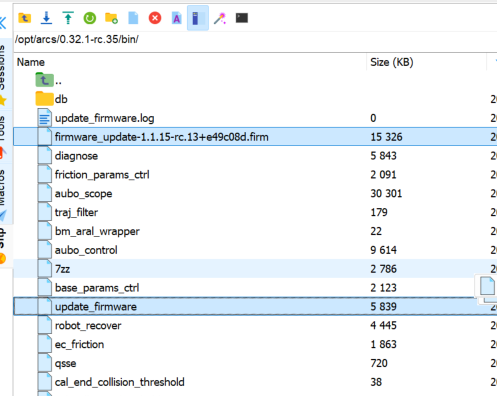Delete selected files red X icon
Viewport: 497px width, 396px height.
155,18
